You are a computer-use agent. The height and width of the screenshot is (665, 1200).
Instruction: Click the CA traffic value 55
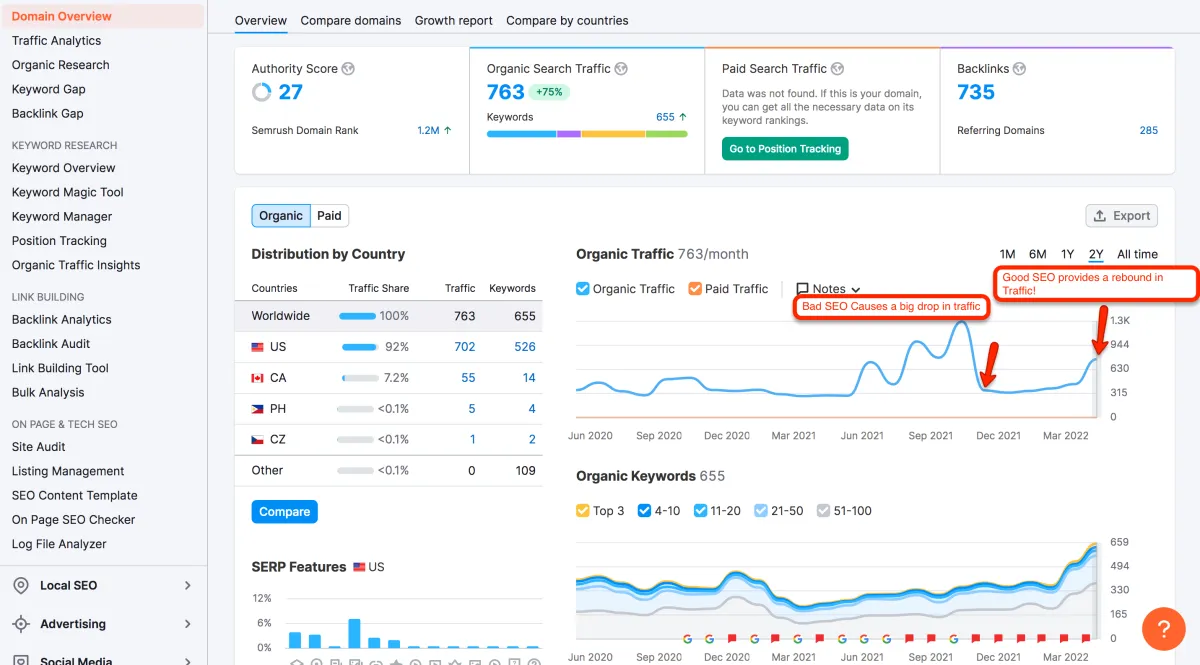point(468,378)
